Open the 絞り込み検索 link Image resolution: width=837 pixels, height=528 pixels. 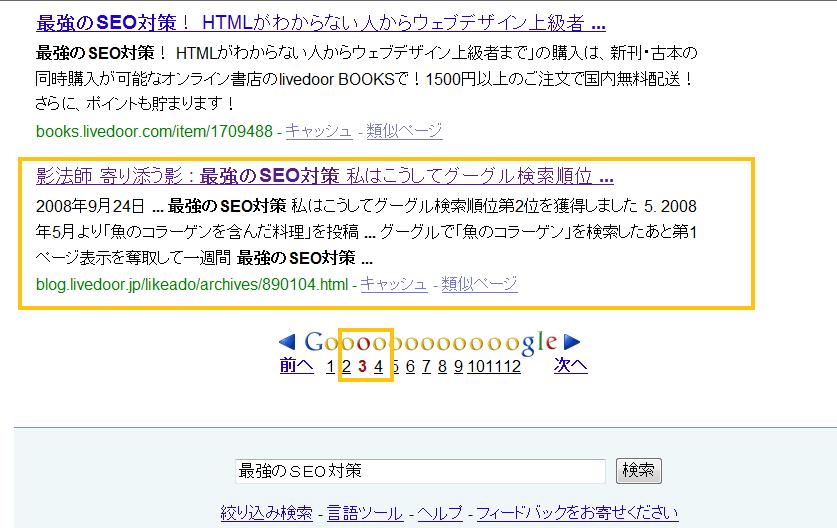tap(266, 513)
